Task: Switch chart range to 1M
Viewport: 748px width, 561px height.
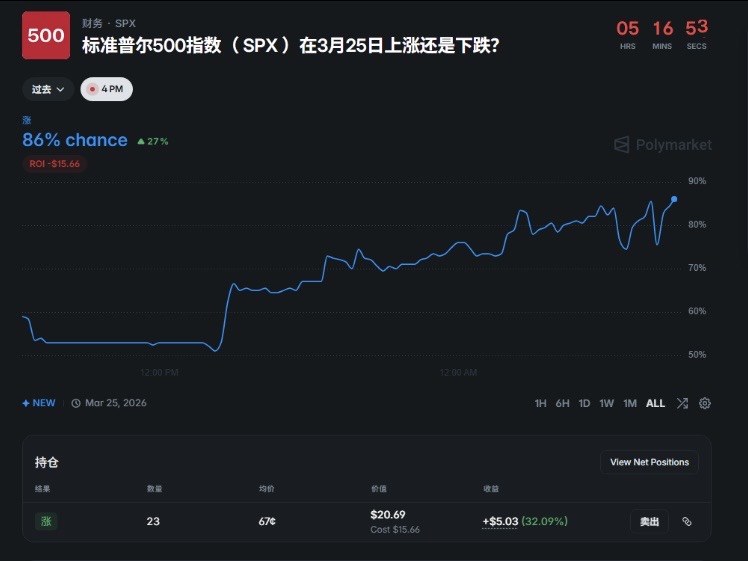Action: pos(630,403)
